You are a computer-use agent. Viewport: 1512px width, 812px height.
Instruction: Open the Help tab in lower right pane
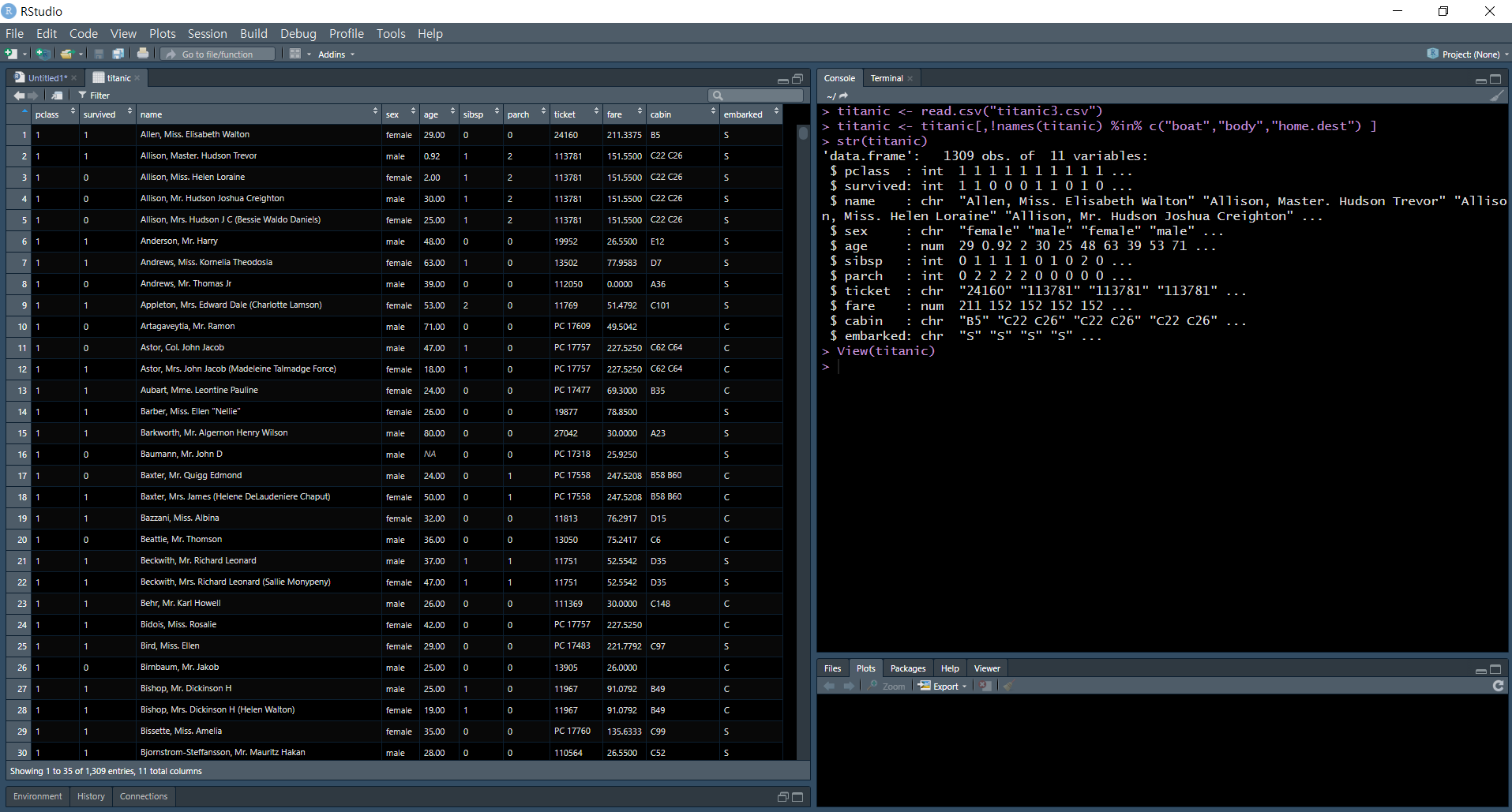coord(950,668)
